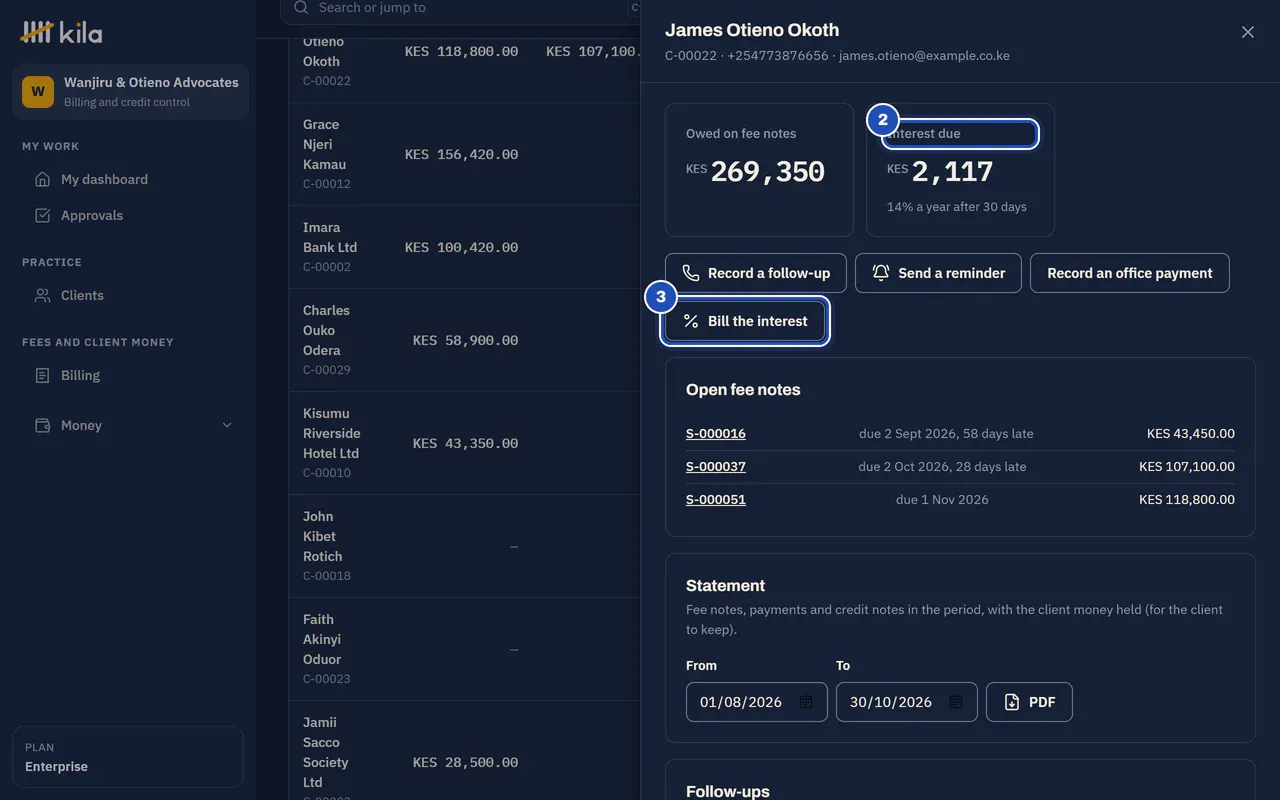The height and width of the screenshot is (800, 1280).
Task: Open fee note S-000016
Action: (x=716, y=433)
